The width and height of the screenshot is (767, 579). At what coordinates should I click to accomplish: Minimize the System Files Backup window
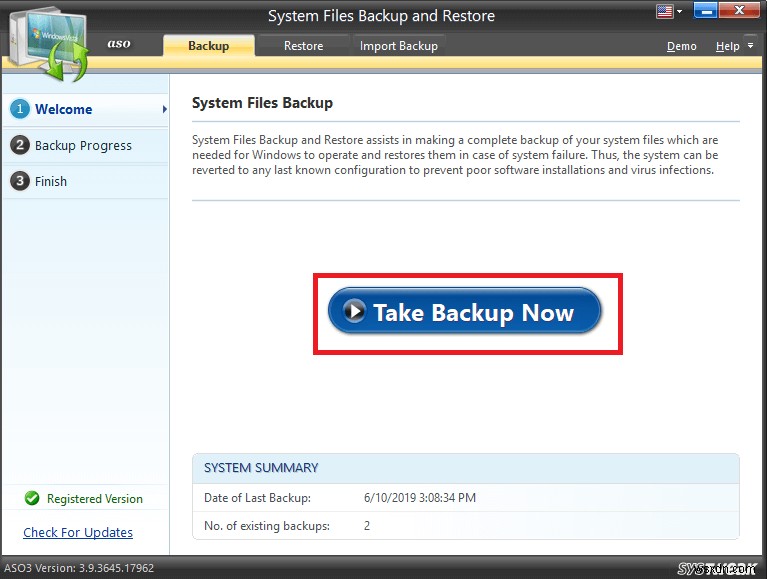click(705, 10)
